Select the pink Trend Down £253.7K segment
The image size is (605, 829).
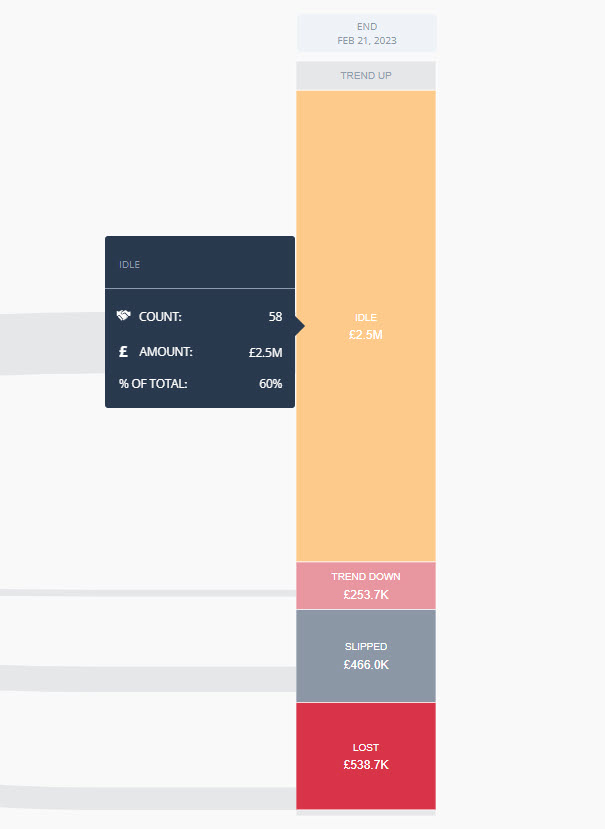click(366, 586)
